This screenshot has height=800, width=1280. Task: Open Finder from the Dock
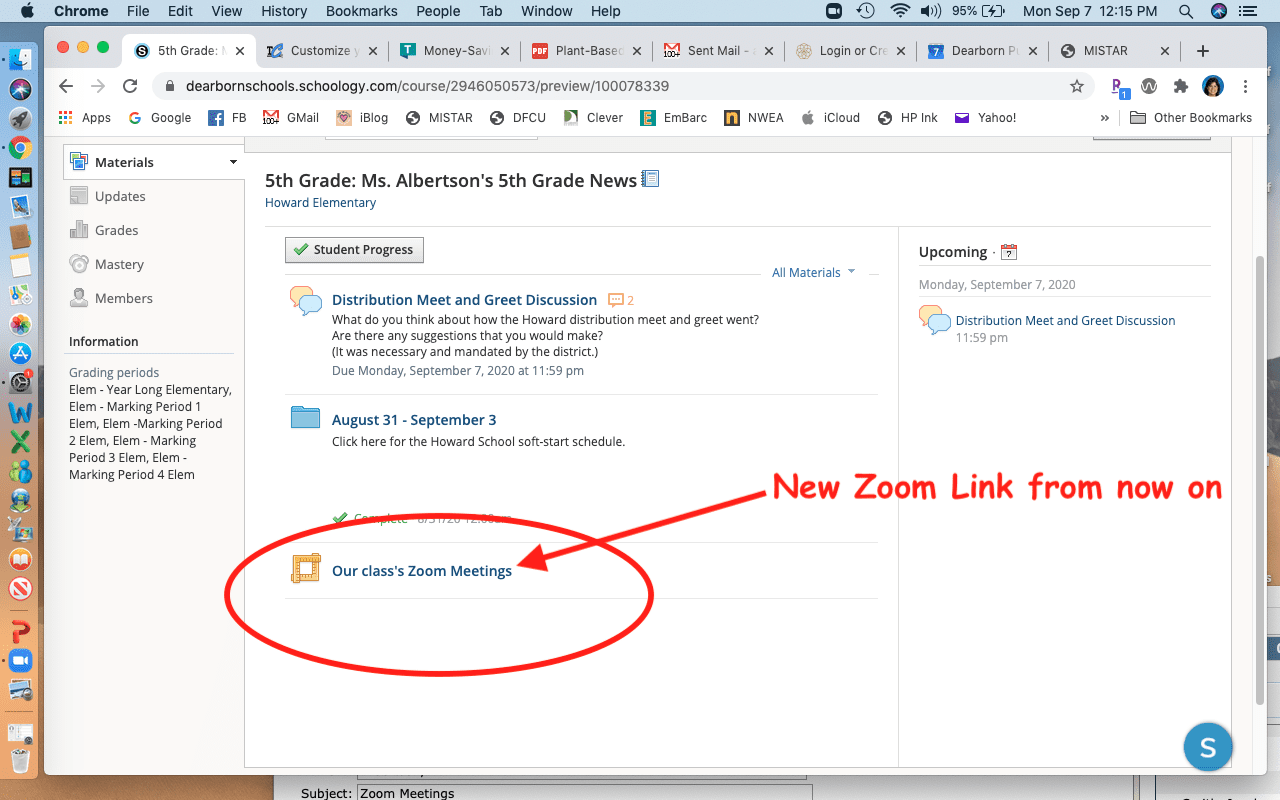point(20,62)
